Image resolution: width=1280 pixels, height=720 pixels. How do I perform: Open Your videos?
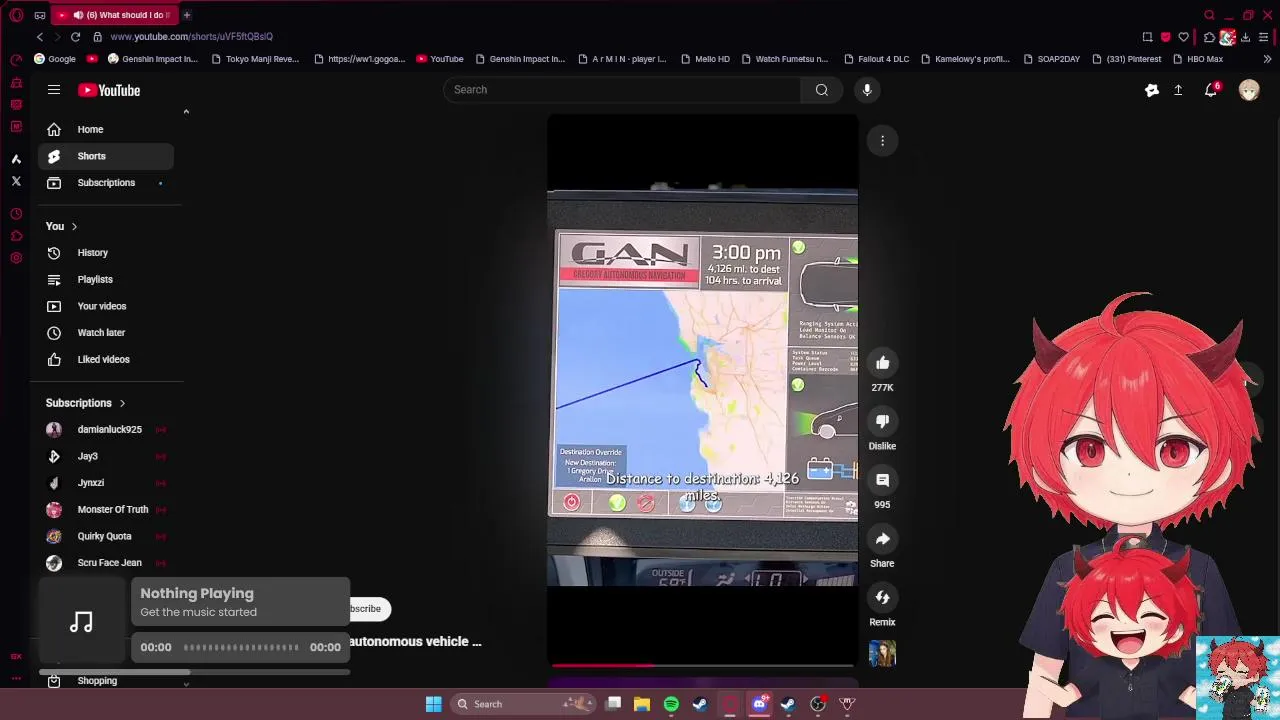tap(106, 306)
